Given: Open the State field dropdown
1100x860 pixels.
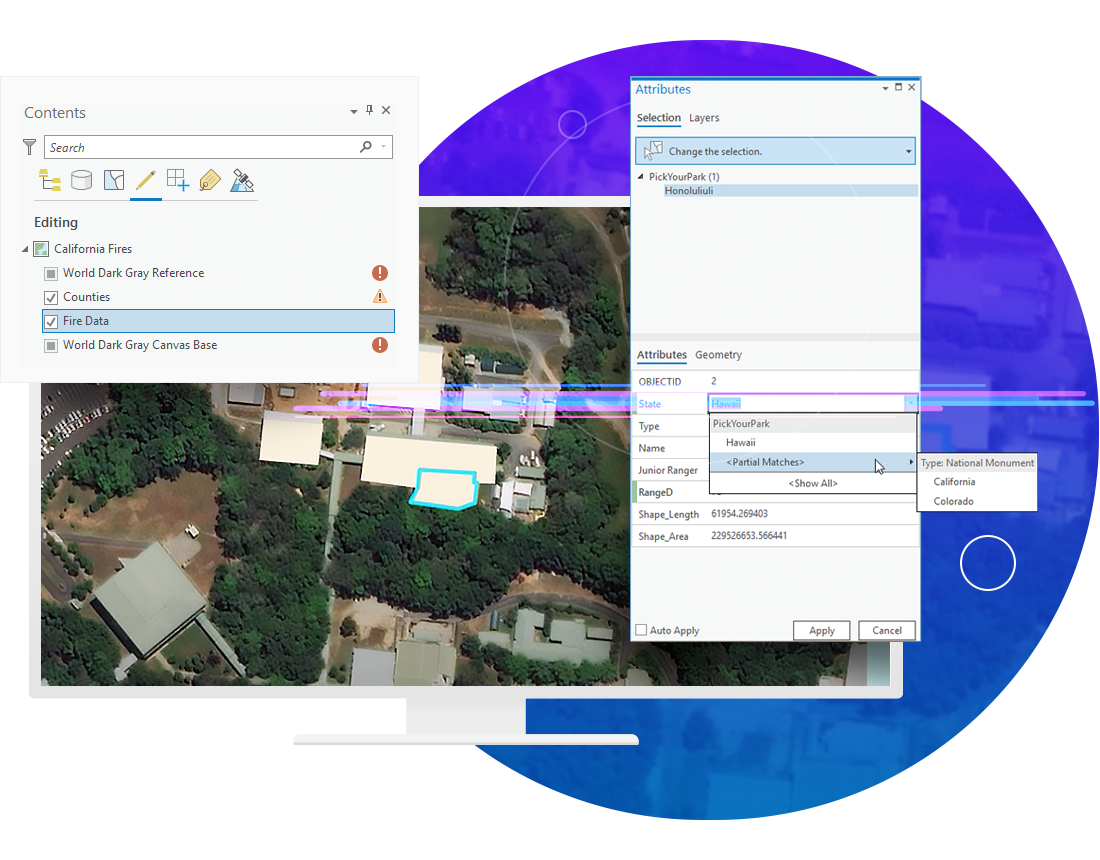Looking at the screenshot, I should (910, 403).
